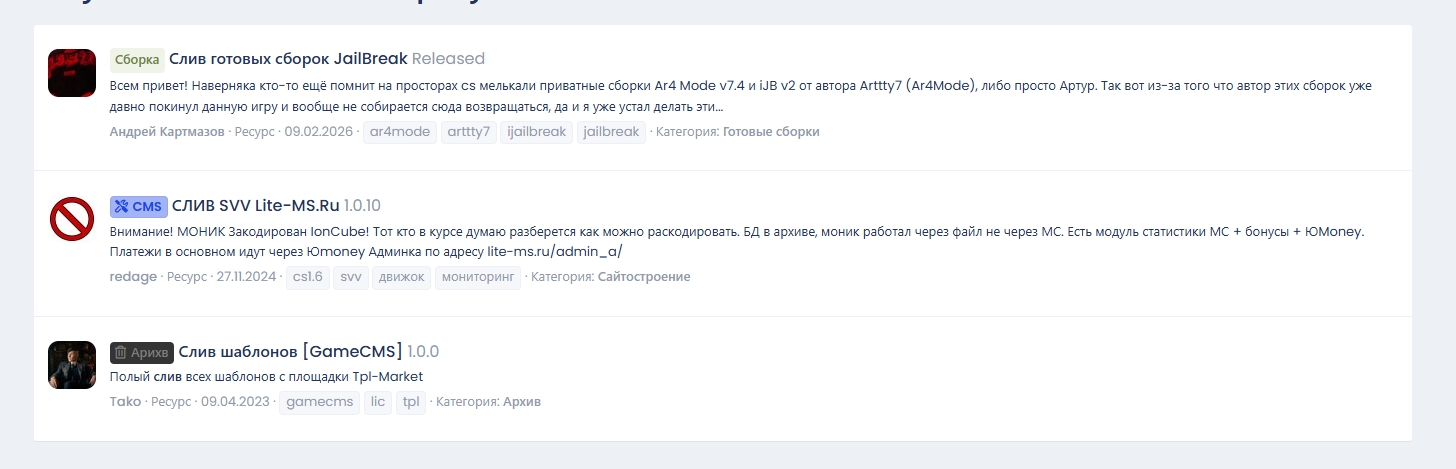
Task: Select the мониторинг tag
Action: click(x=478, y=277)
